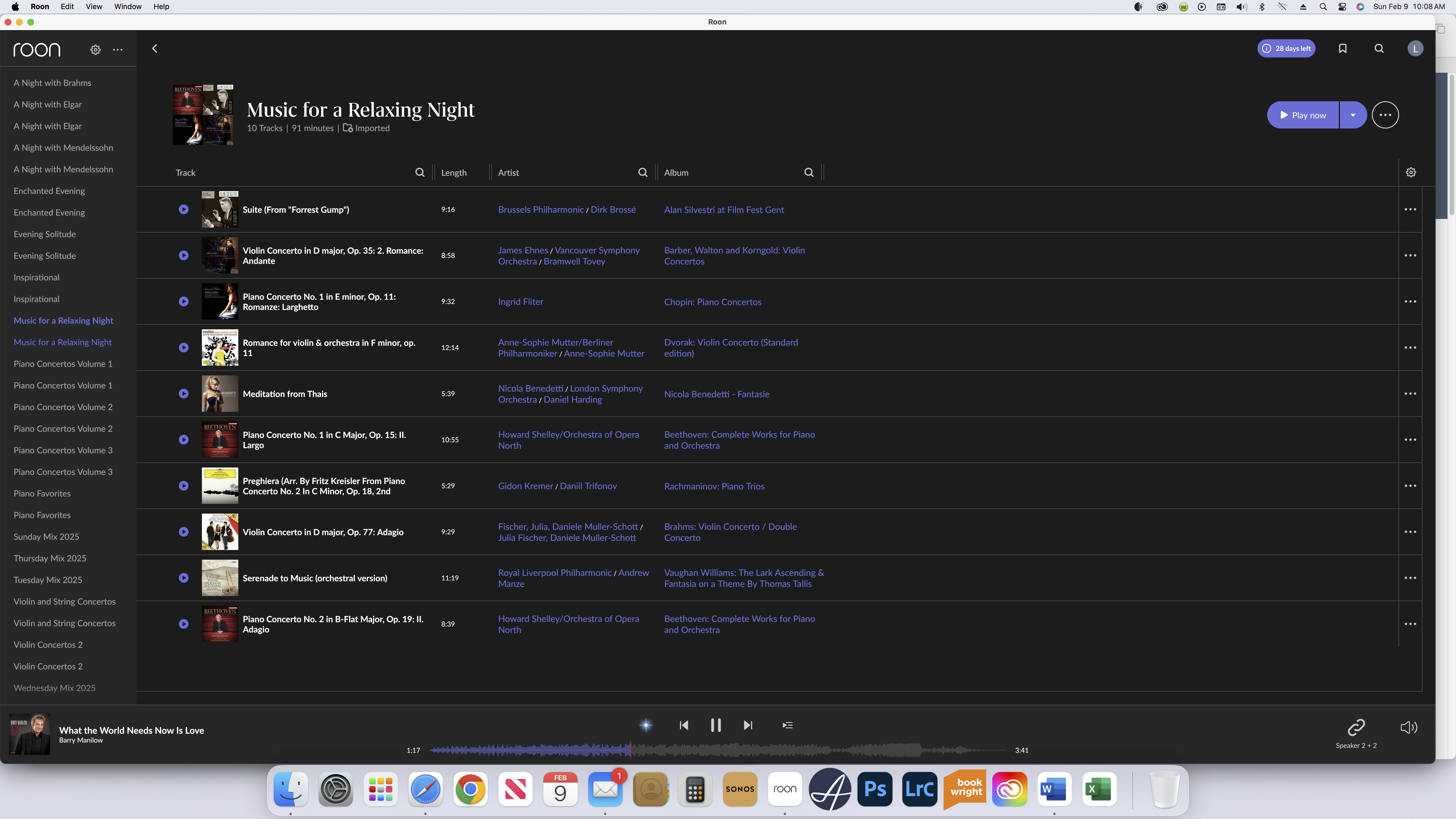This screenshot has height=819, width=1456.
Task: Open Help menu
Action: click(x=161, y=7)
